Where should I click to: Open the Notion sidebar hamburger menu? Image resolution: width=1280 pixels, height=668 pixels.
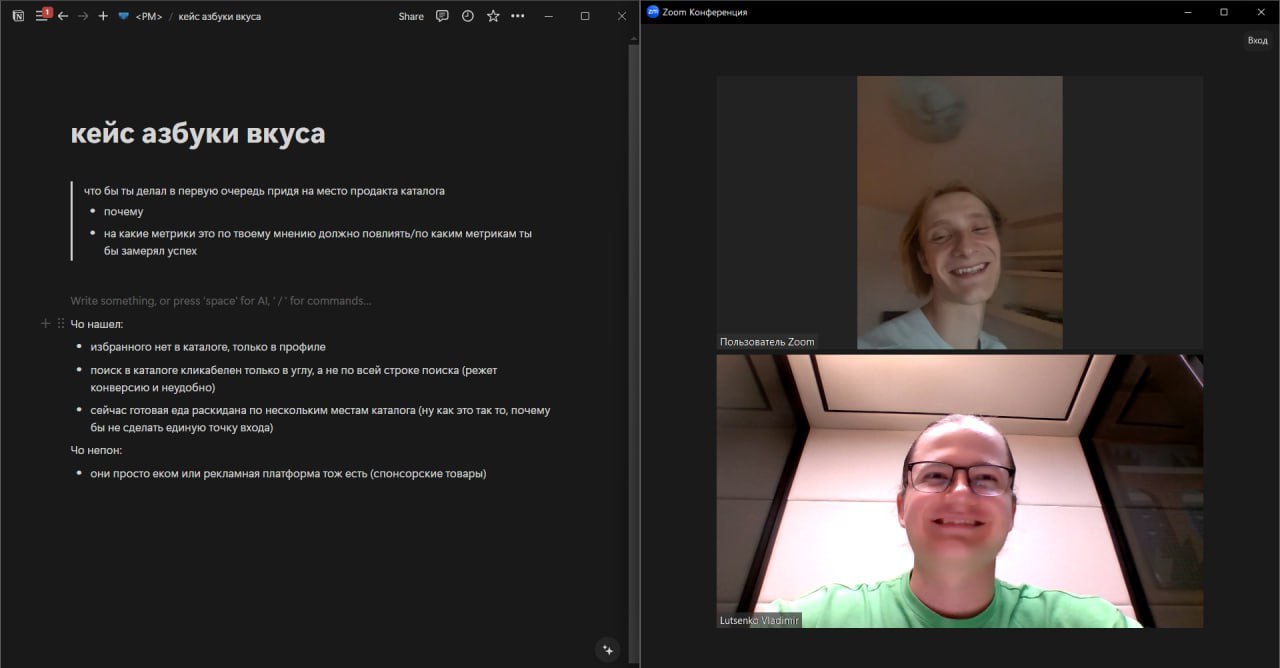pyautogui.click(x=41, y=16)
